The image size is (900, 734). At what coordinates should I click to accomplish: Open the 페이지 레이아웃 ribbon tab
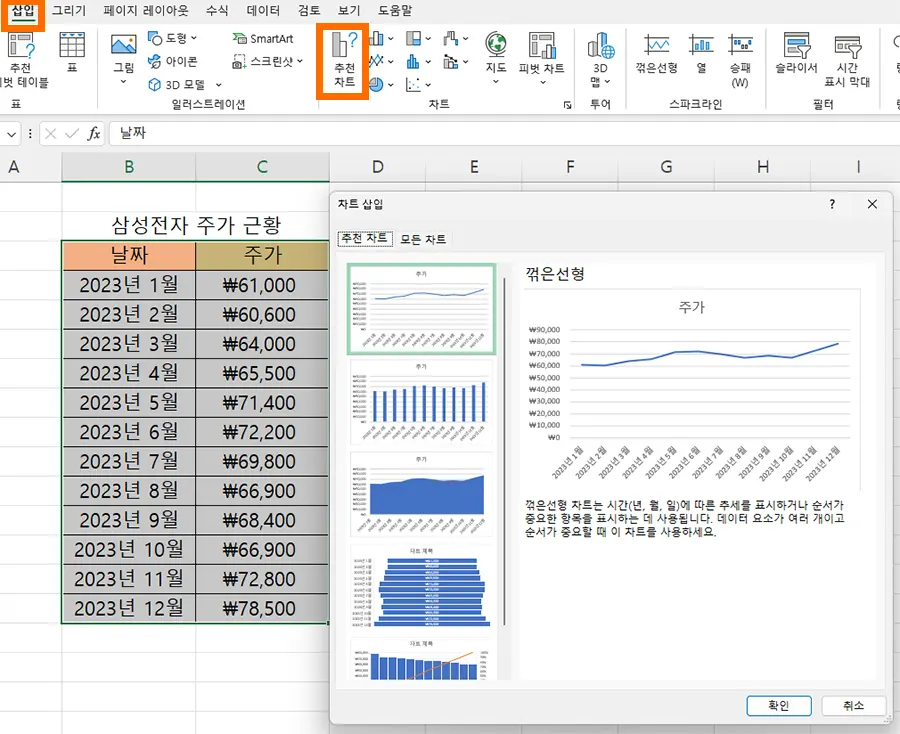coord(146,10)
